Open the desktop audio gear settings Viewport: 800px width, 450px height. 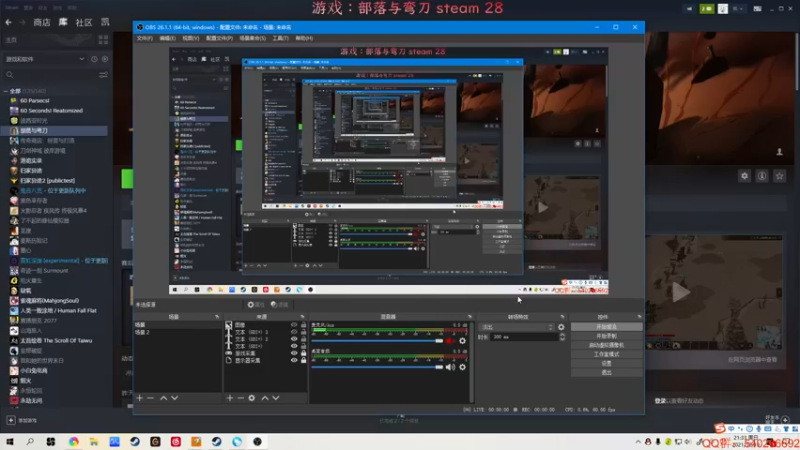coord(462,367)
